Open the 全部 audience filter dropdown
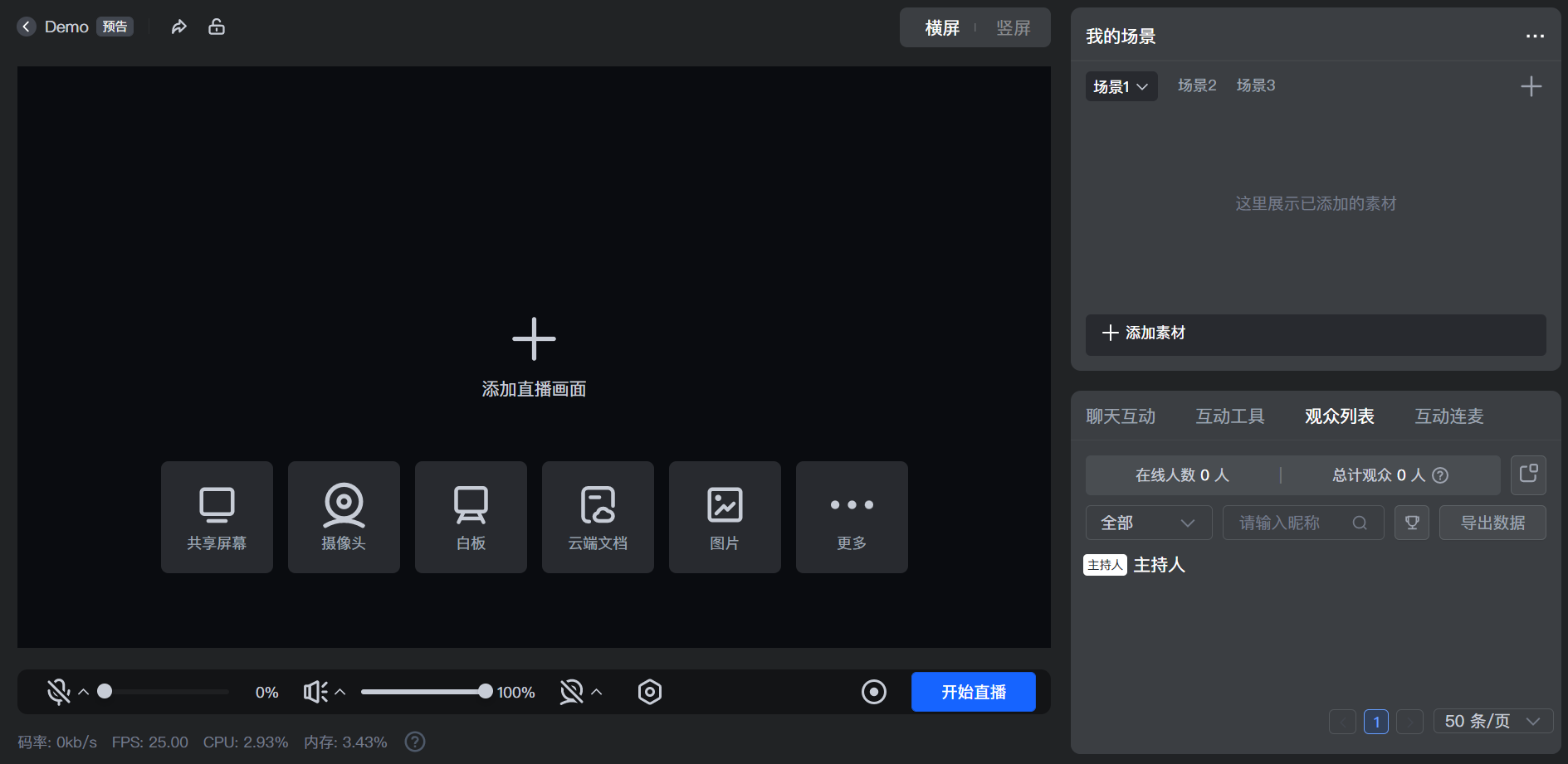Image resolution: width=1568 pixels, height=764 pixels. click(x=1148, y=523)
